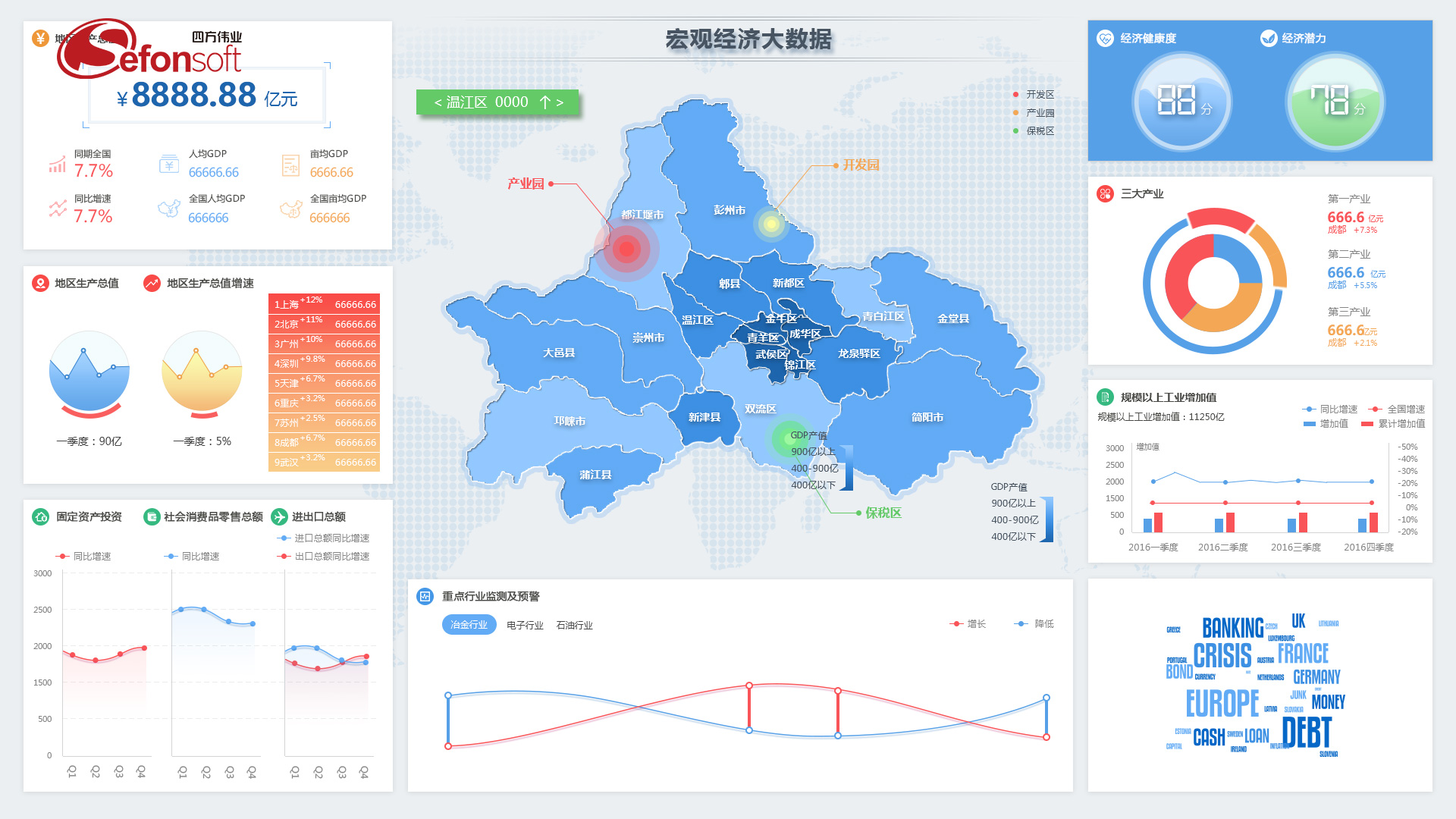
Task: Click the 三大产业 panel icon
Action: click(1105, 194)
